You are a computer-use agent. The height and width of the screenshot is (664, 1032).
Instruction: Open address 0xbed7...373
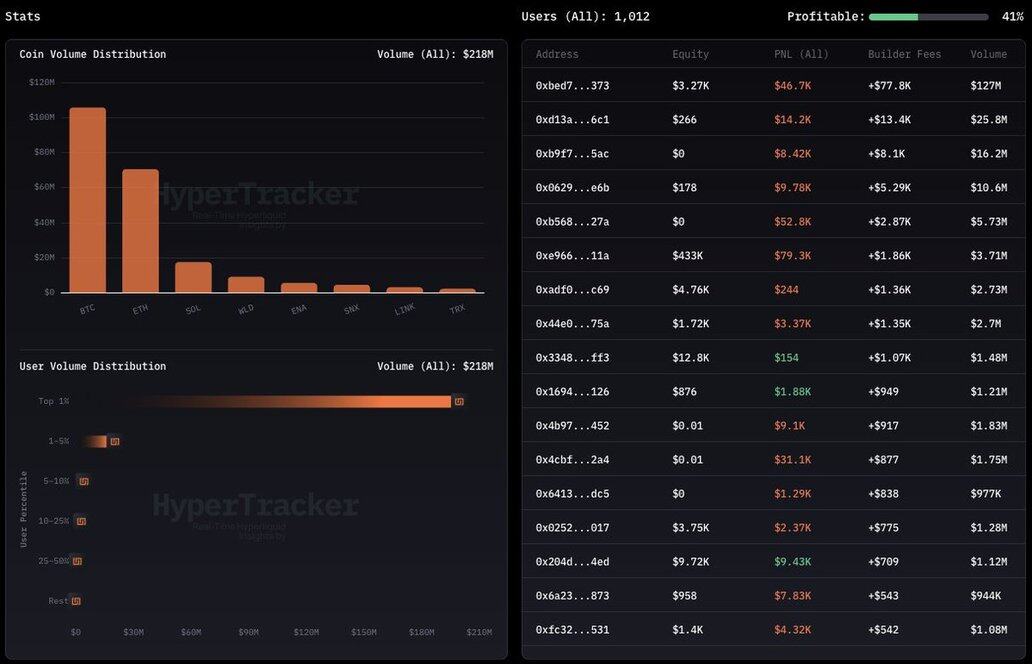(x=572, y=86)
